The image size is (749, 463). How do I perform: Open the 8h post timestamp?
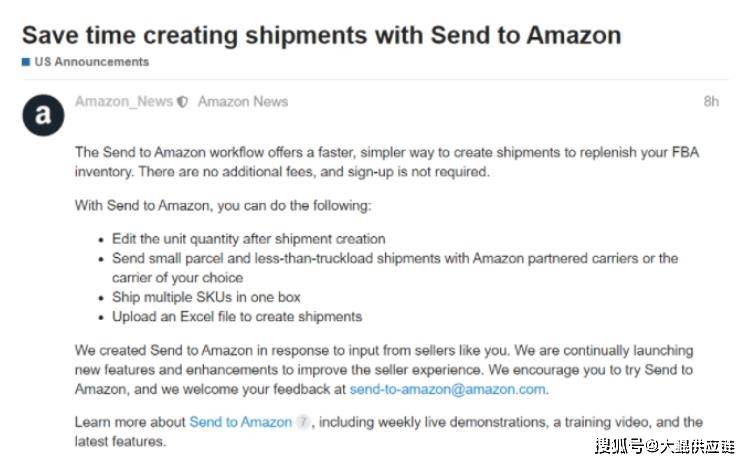(x=711, y=101)
